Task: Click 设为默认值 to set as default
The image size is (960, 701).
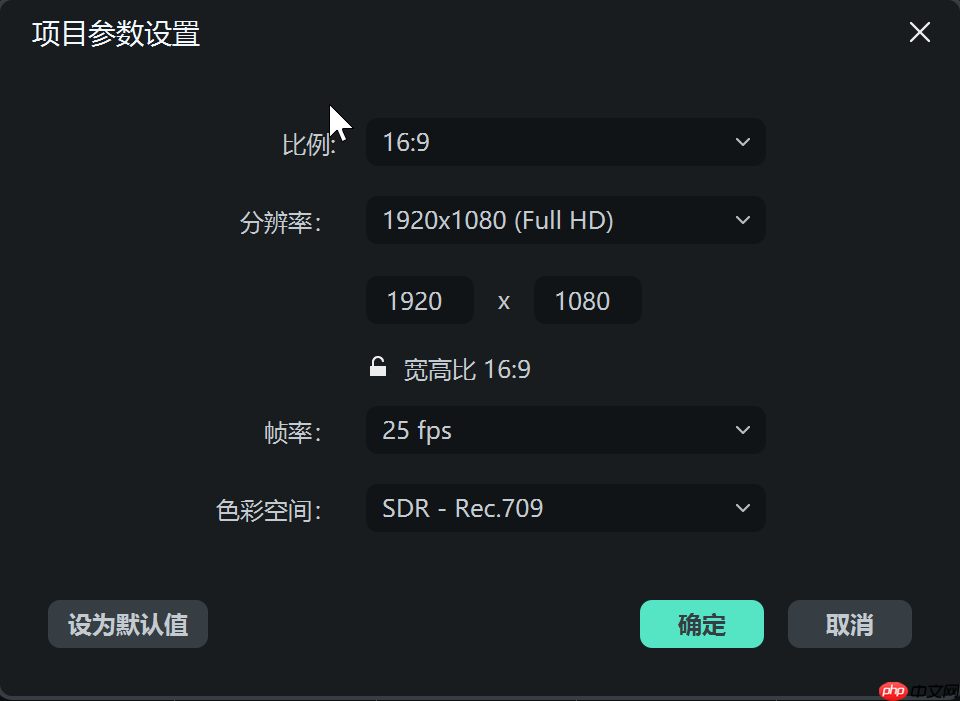Action: 127,623
